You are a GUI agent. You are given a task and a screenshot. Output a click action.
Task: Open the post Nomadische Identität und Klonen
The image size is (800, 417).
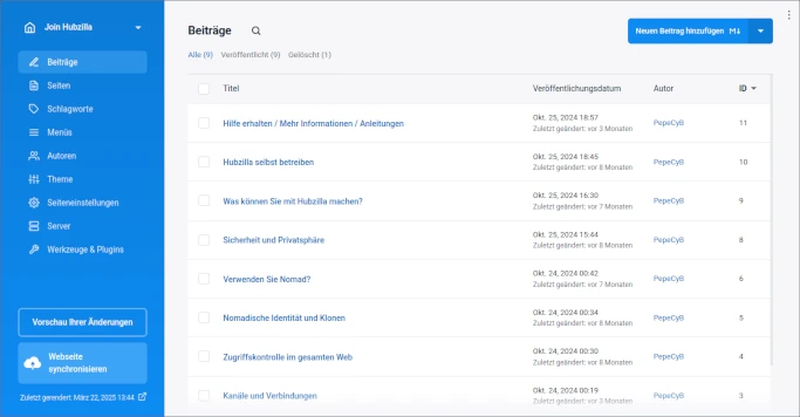point(284,318)
